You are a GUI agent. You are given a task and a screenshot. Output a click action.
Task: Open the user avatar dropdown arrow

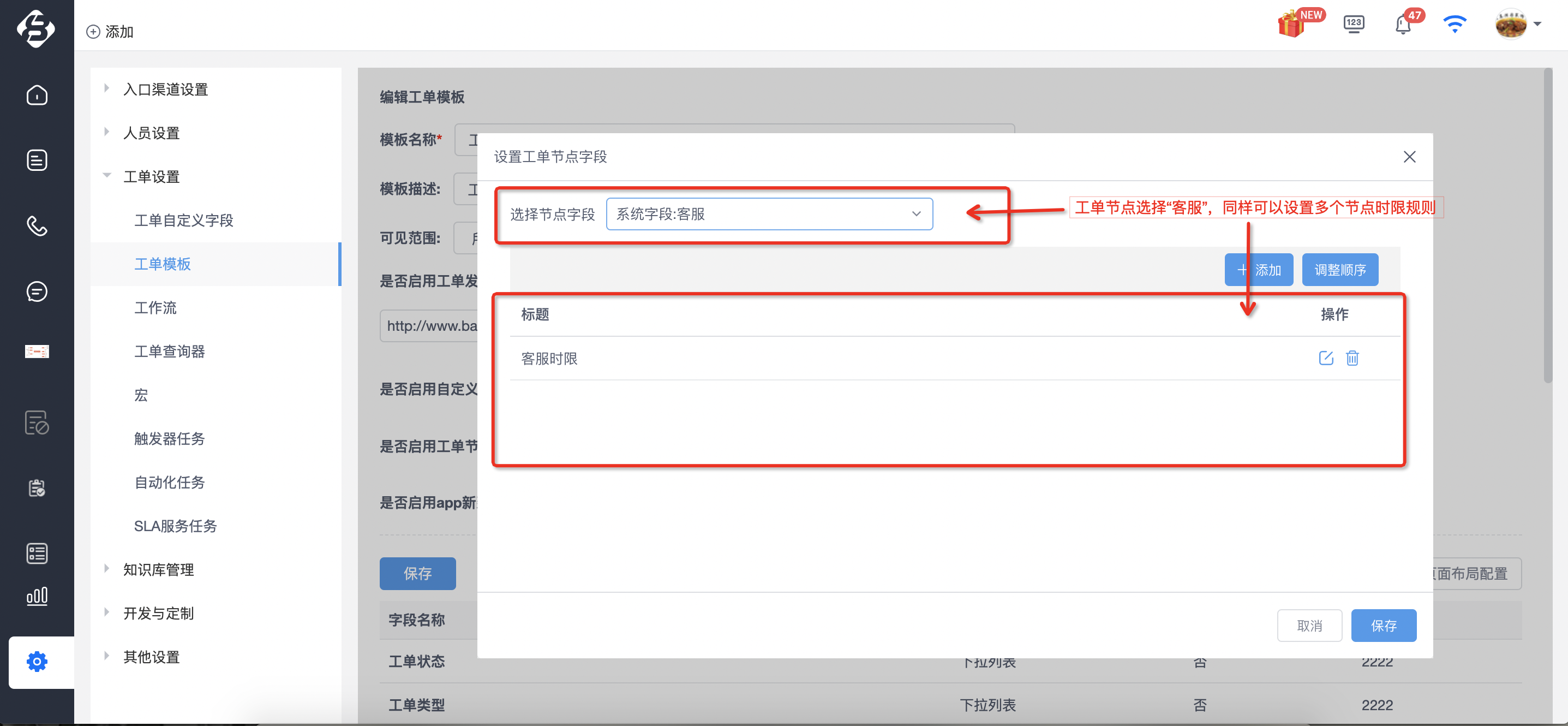pos(1537,25)
